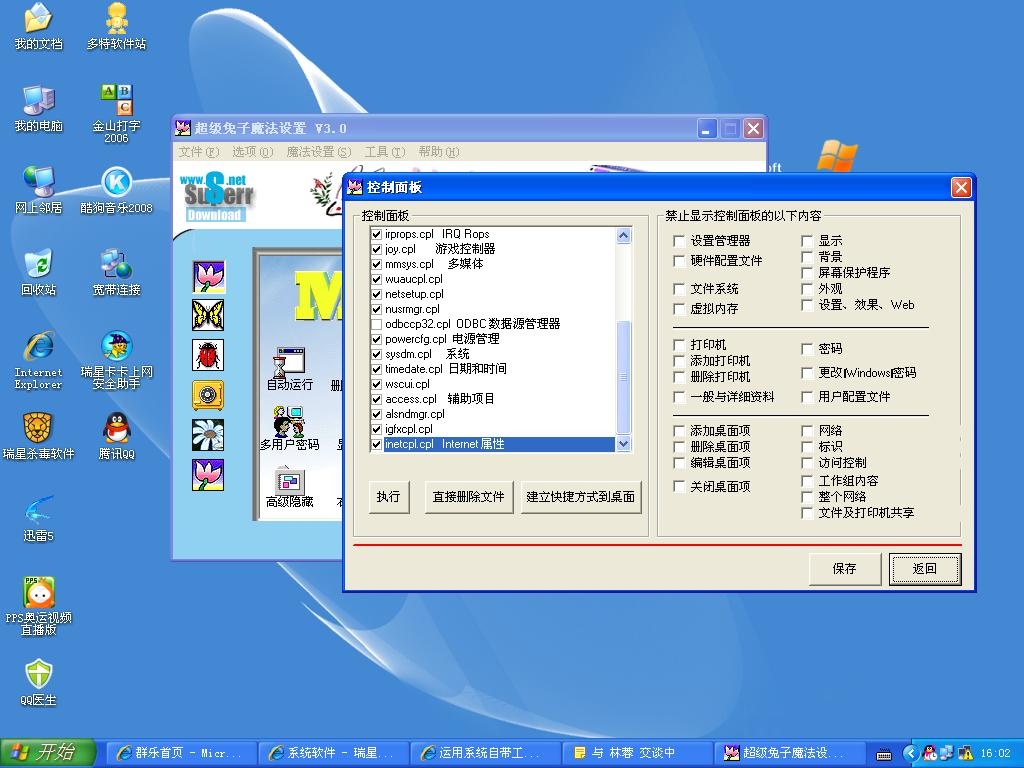Click the 返回 button
Viewport: 1024px width, 768px height.
click(925, 569)
